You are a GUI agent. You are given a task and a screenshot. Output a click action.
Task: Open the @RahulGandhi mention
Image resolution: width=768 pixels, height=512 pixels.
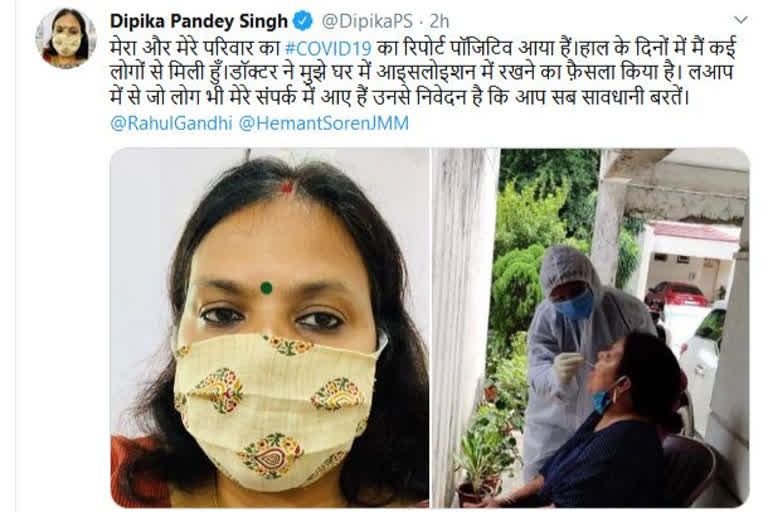pyautogui.click(x=171, y=123)
